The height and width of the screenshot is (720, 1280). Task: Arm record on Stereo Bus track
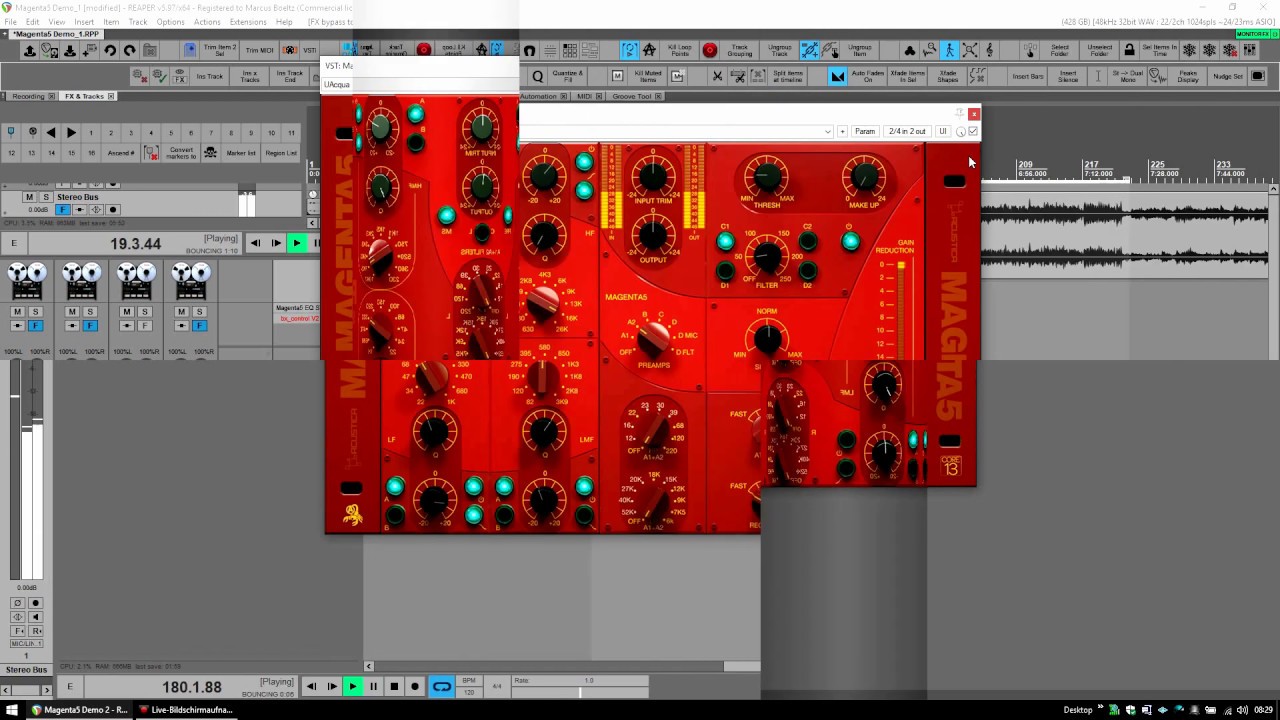click(113, 210)
